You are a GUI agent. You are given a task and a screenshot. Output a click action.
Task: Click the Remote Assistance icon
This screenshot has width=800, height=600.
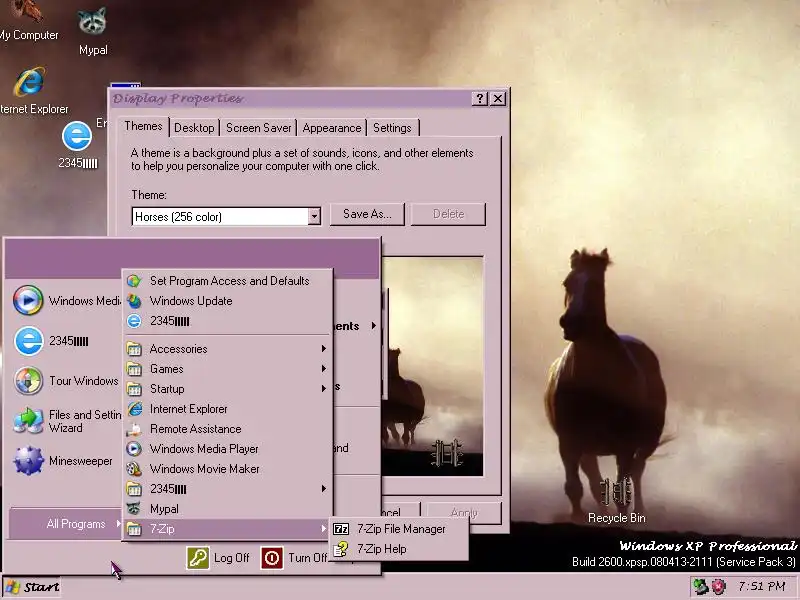coord(134,429)
